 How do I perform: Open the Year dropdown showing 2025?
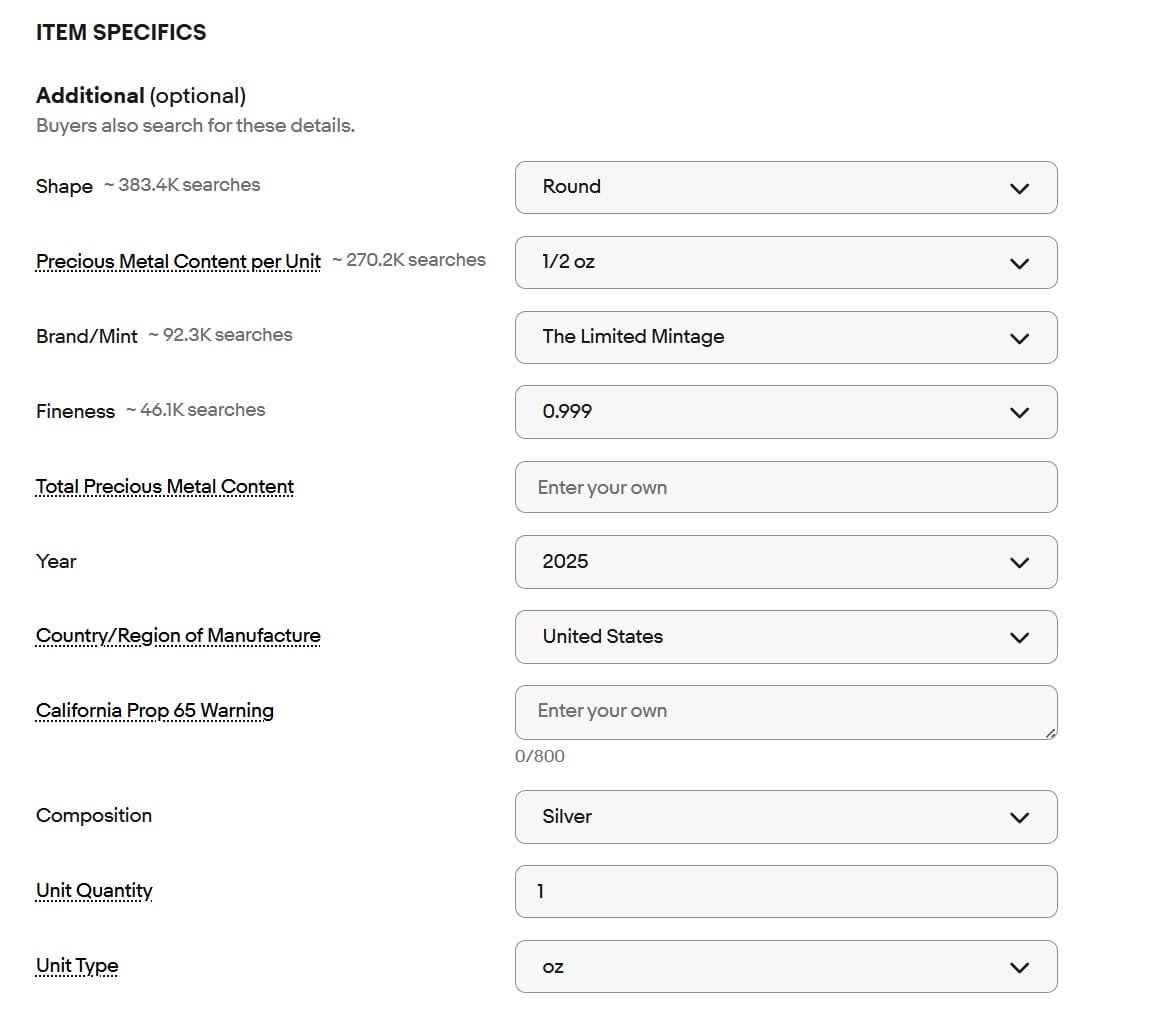[785, 561]
